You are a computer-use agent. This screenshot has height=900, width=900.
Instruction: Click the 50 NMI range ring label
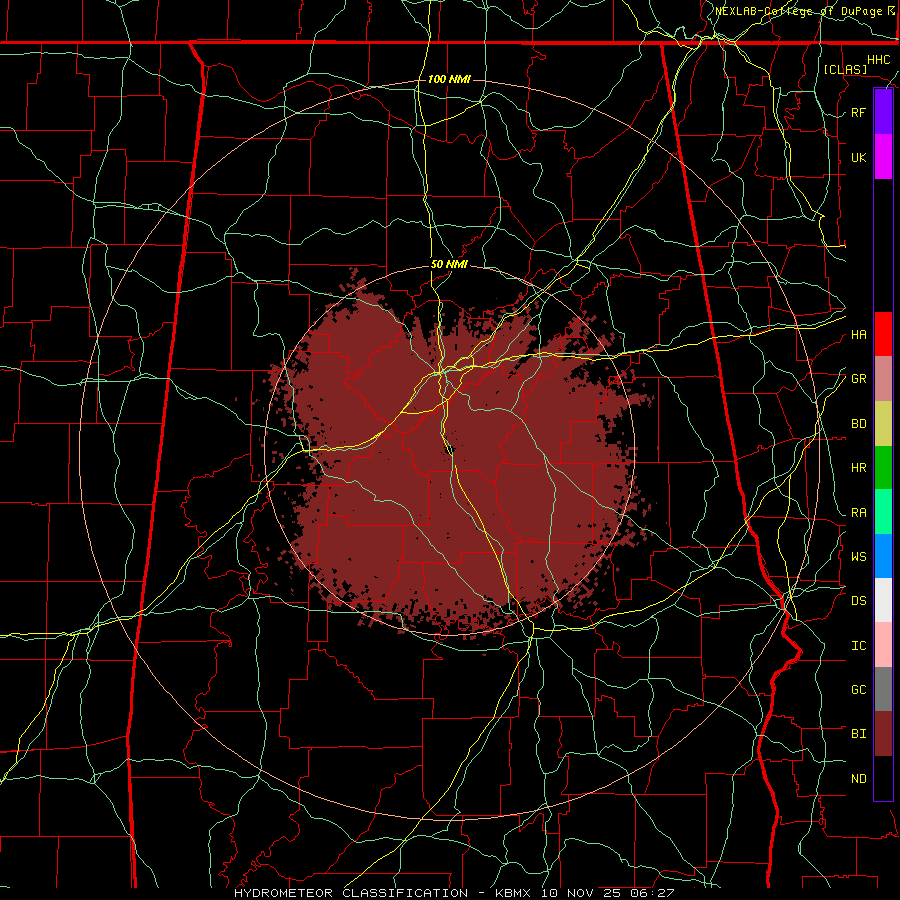tap(449, 265)
